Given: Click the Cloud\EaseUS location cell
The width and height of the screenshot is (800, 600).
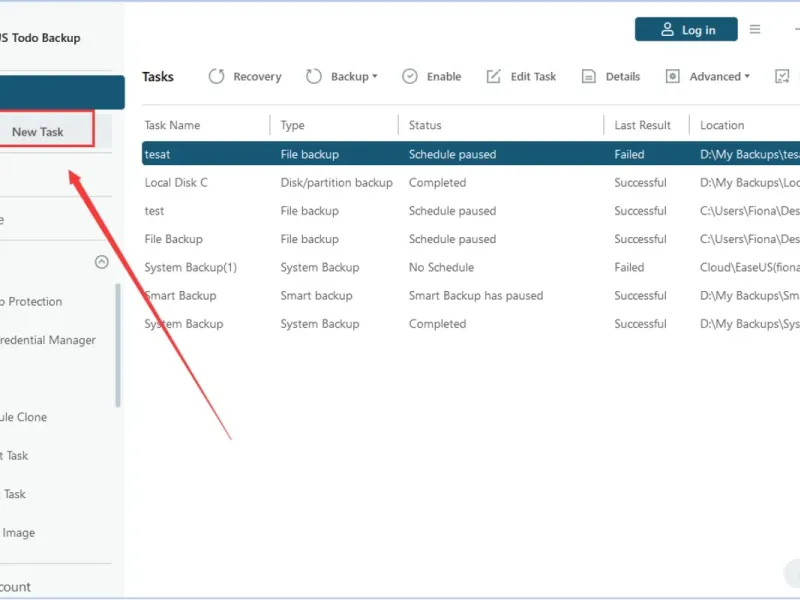Looking at the screenshot, I should point(749,267).
